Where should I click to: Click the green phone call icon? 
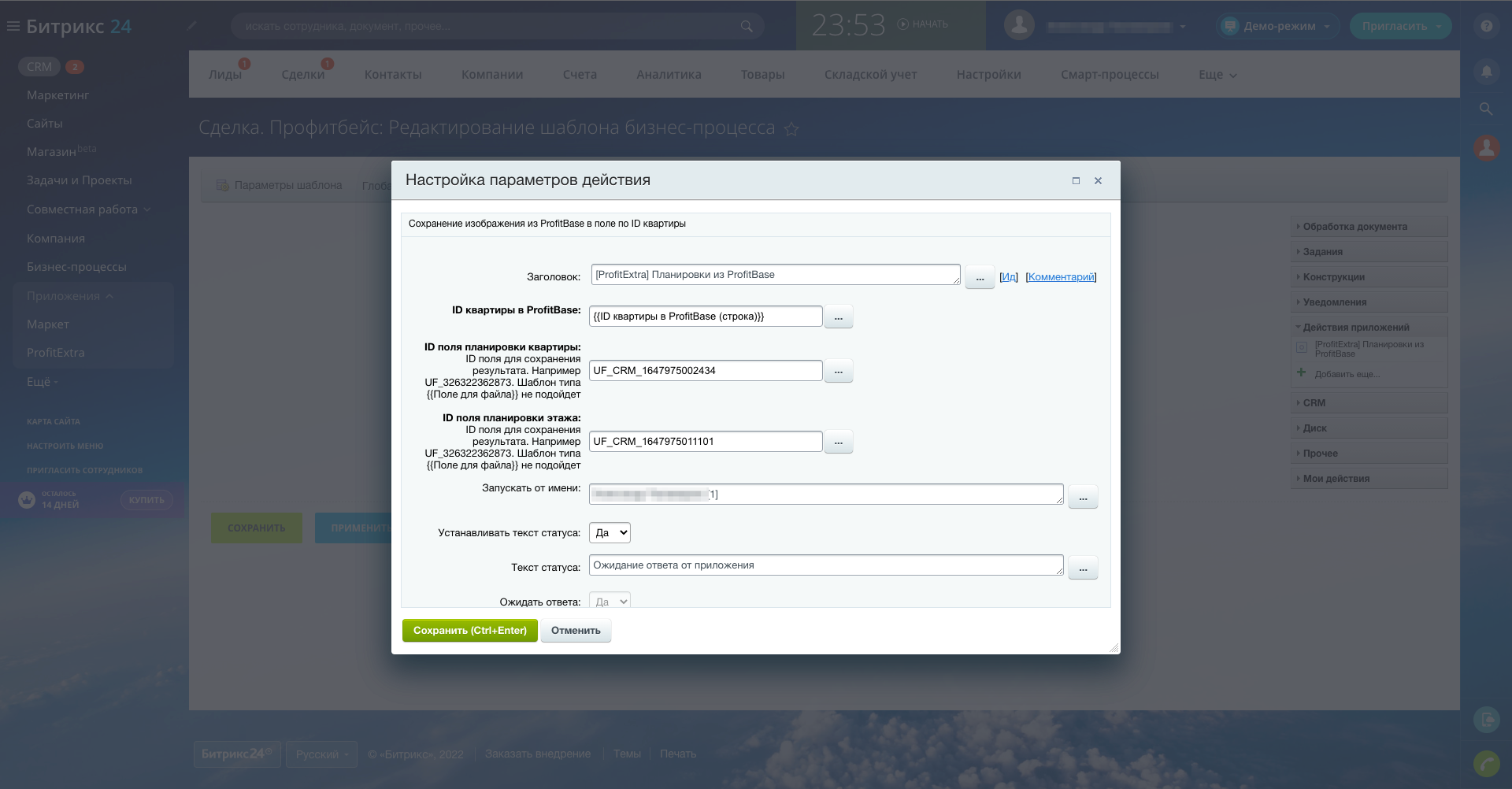1486,763
